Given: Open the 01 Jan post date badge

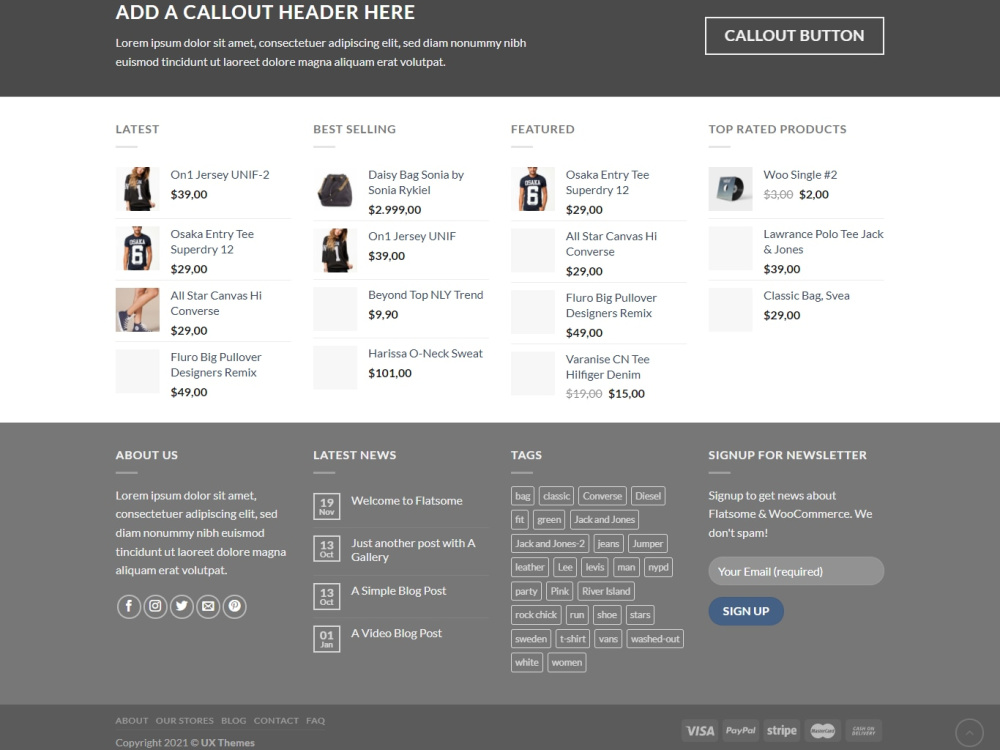Looking at the screenshot, I should [327, 639].
